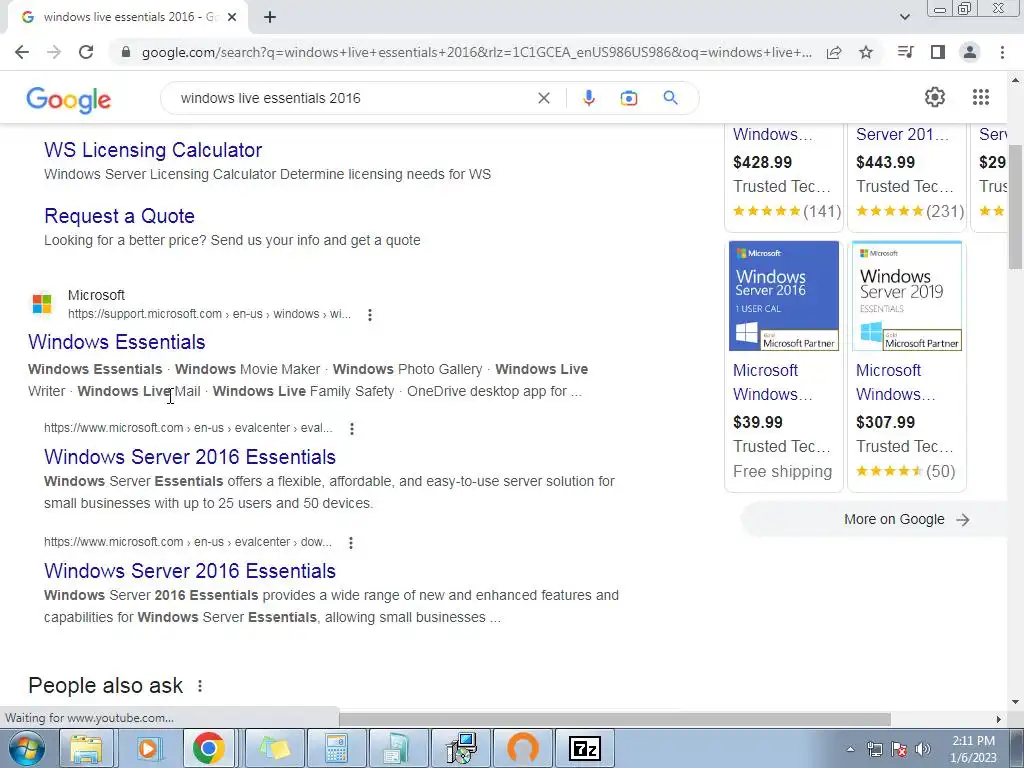The height and width of the screenshot is (768, 1024).
Task: Launch 7-Zip from taskbar
Action: point(584,749)
